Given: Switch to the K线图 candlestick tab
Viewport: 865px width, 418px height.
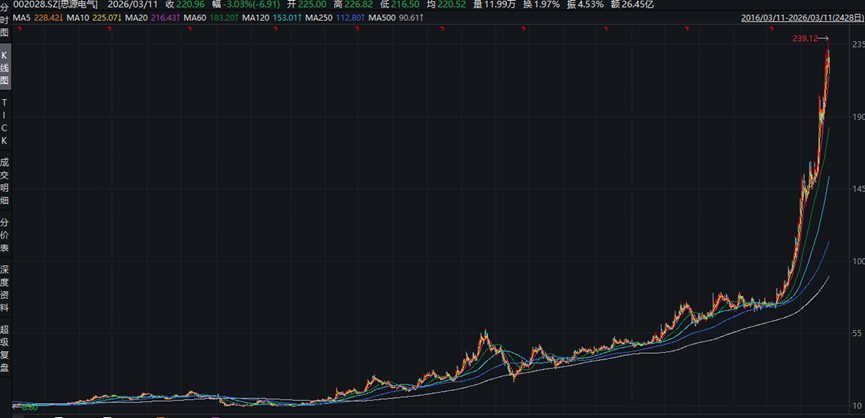Looking at the screenshot, I should click(5, 66).
